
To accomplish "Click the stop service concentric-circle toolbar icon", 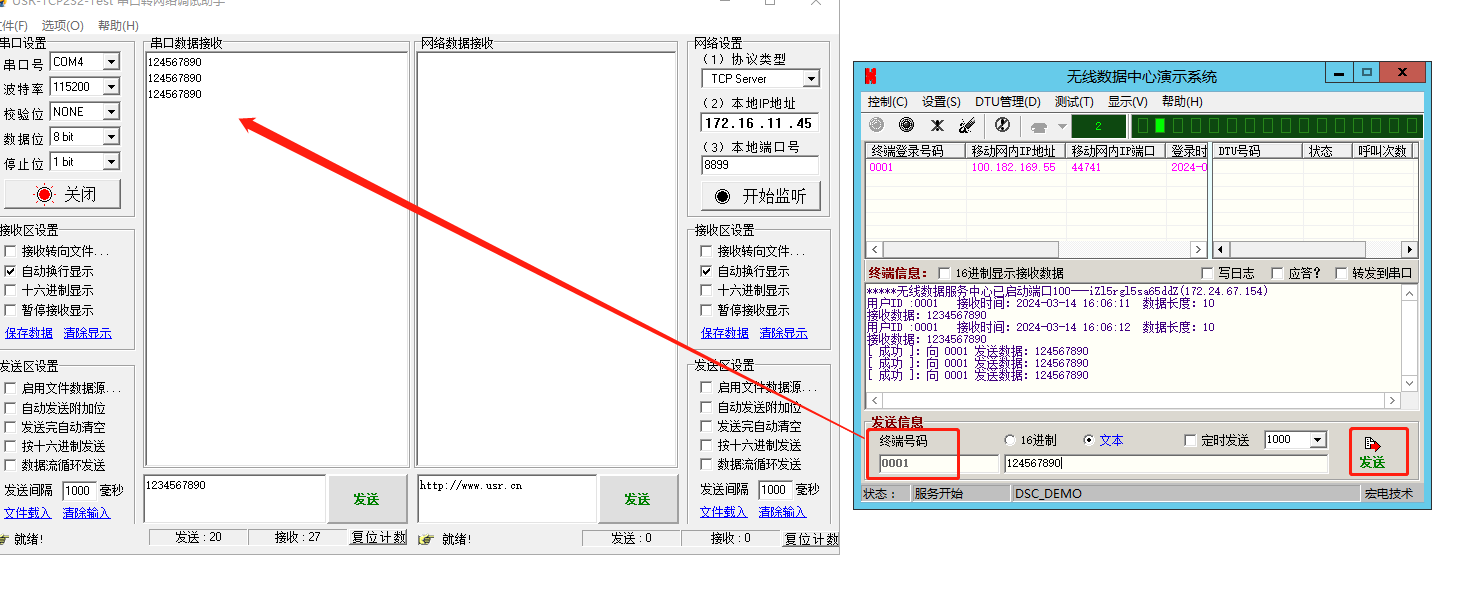I will pos(906,125).
